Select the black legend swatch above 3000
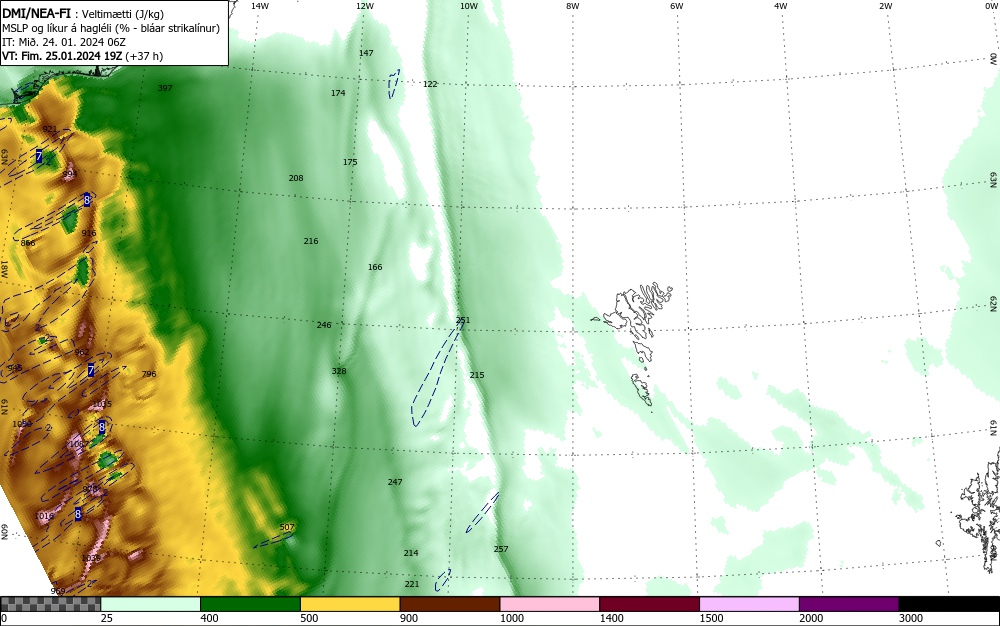This screenshot has height=626, width=1000. tap(949, 604)
